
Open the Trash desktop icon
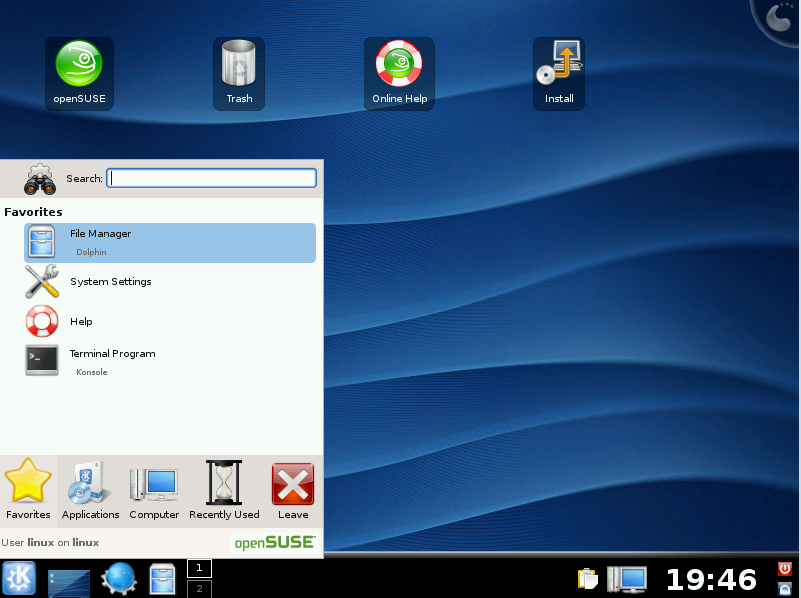pos(239,73)
